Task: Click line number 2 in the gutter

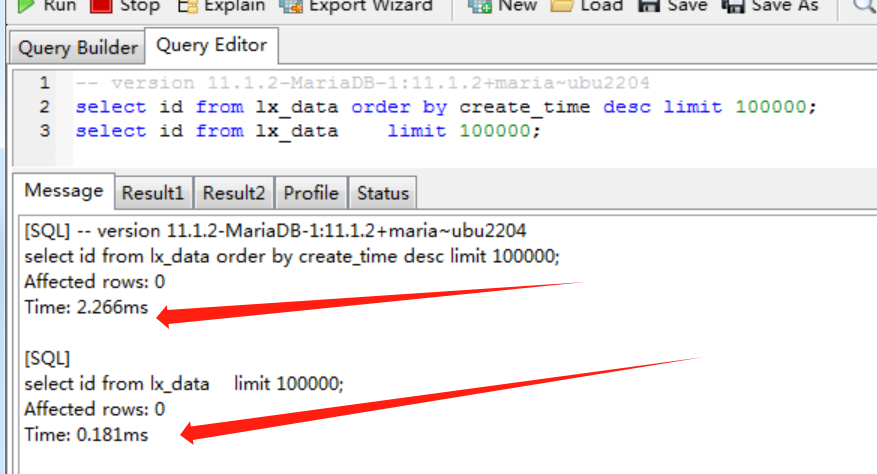Action: [x=43, y=107]
